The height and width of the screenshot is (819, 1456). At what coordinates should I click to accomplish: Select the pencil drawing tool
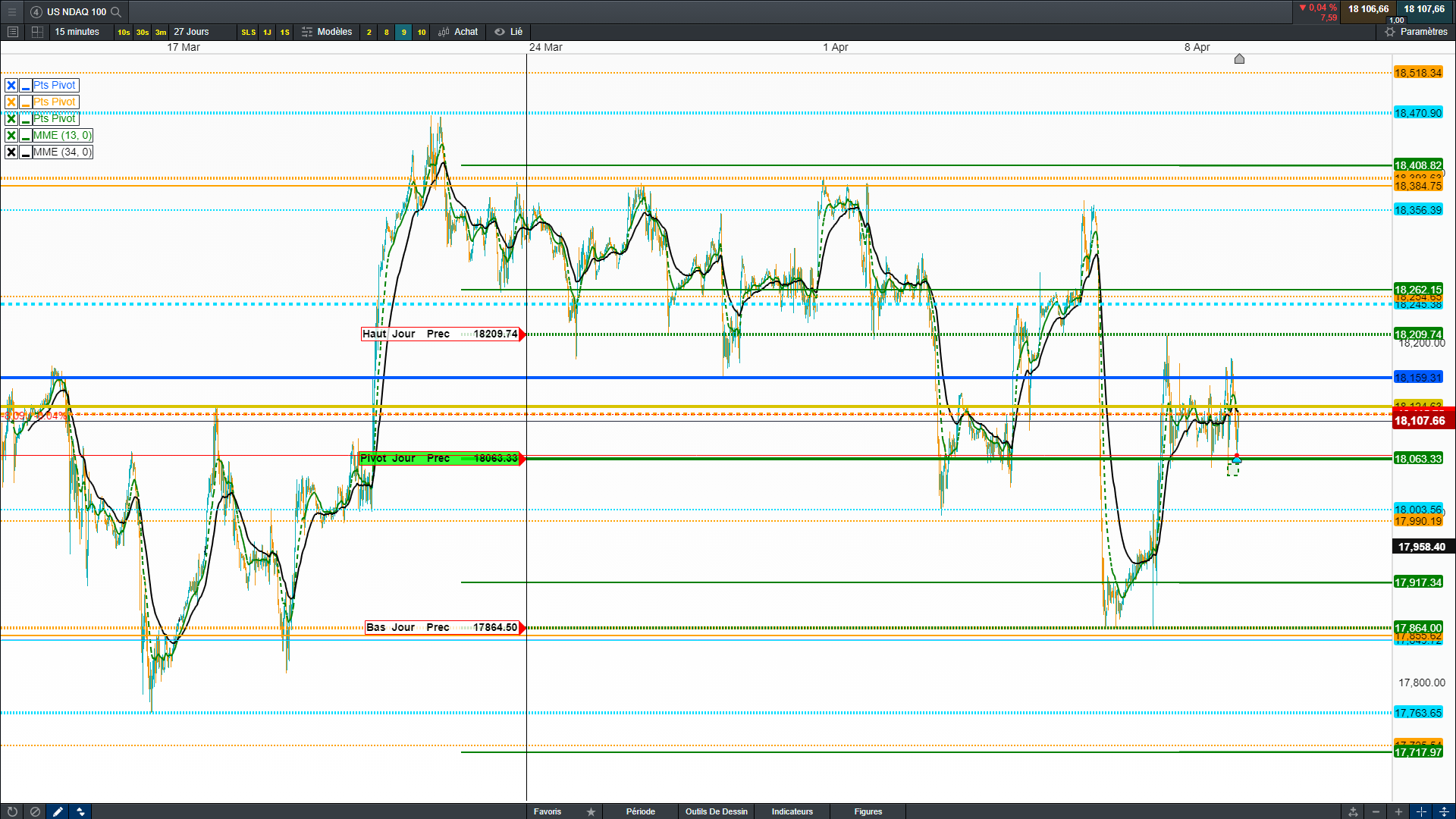pos(58,811)
